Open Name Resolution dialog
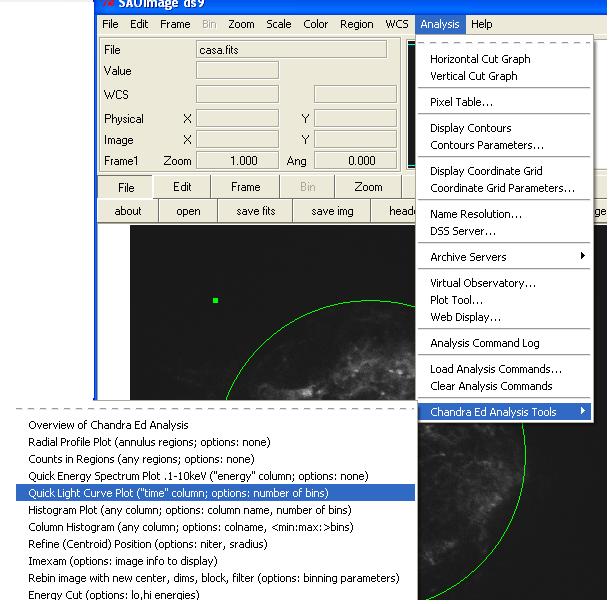The height and width of the screenshot is (604, 609). point(504,214)
